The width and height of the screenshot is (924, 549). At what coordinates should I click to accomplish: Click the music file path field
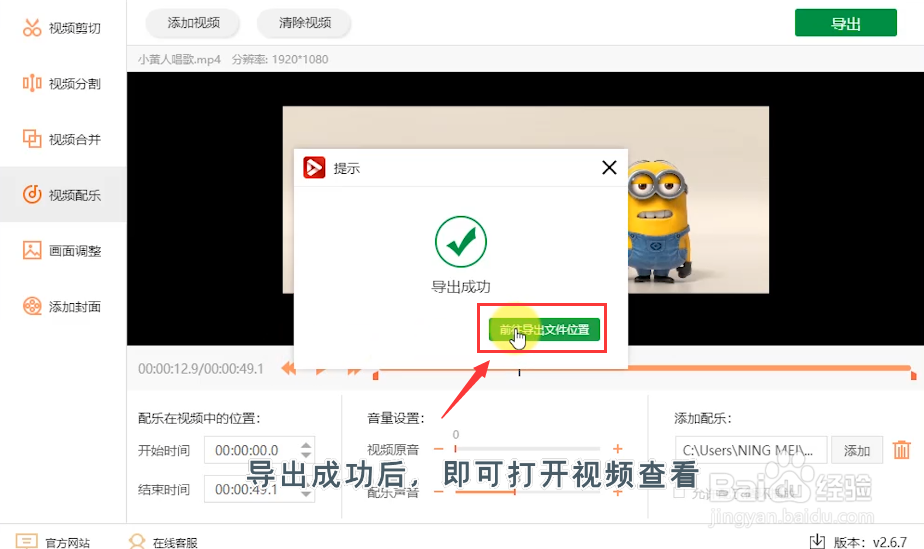(x=751, y=451)
